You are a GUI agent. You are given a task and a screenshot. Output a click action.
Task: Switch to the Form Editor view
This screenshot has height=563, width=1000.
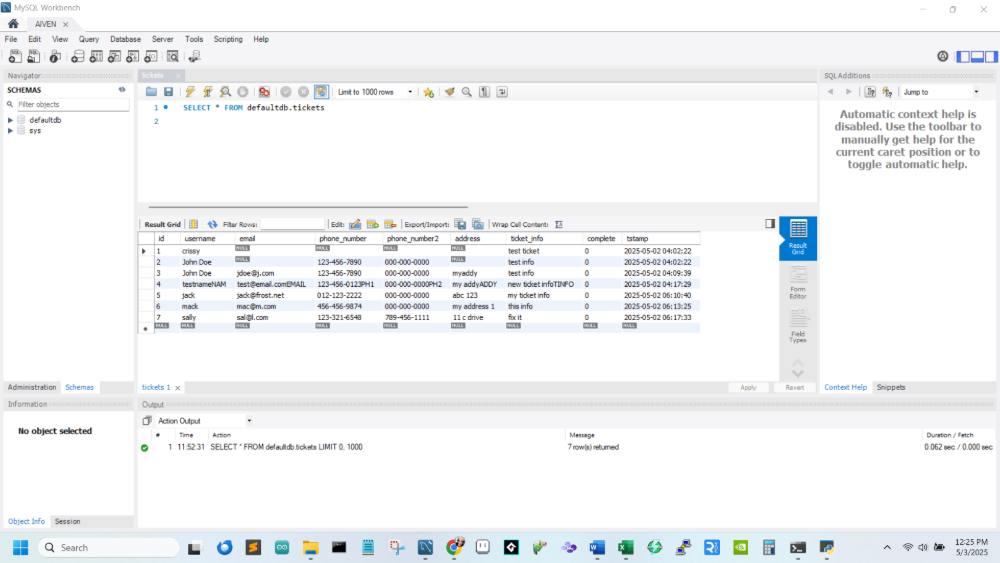[x=798, y=282]
